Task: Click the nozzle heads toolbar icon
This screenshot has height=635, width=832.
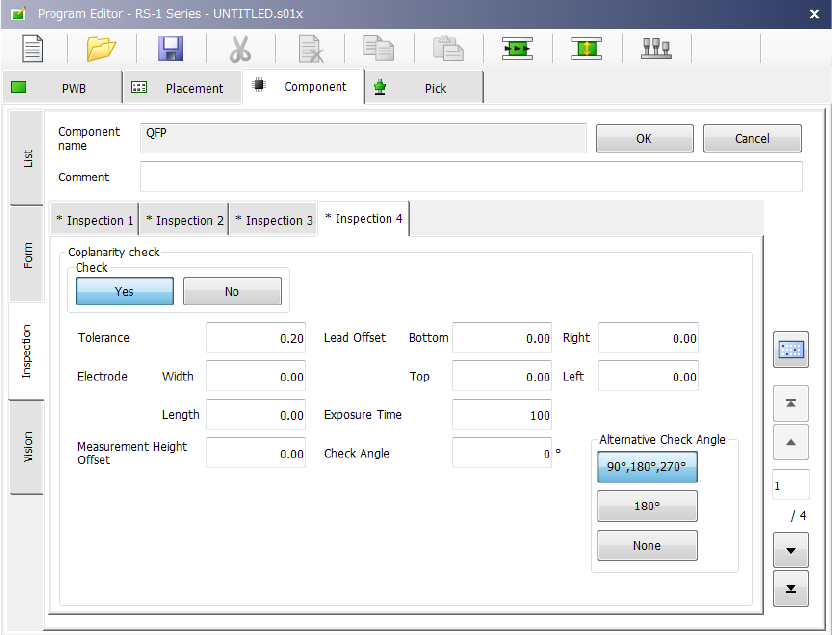Action: click(656, 48)
